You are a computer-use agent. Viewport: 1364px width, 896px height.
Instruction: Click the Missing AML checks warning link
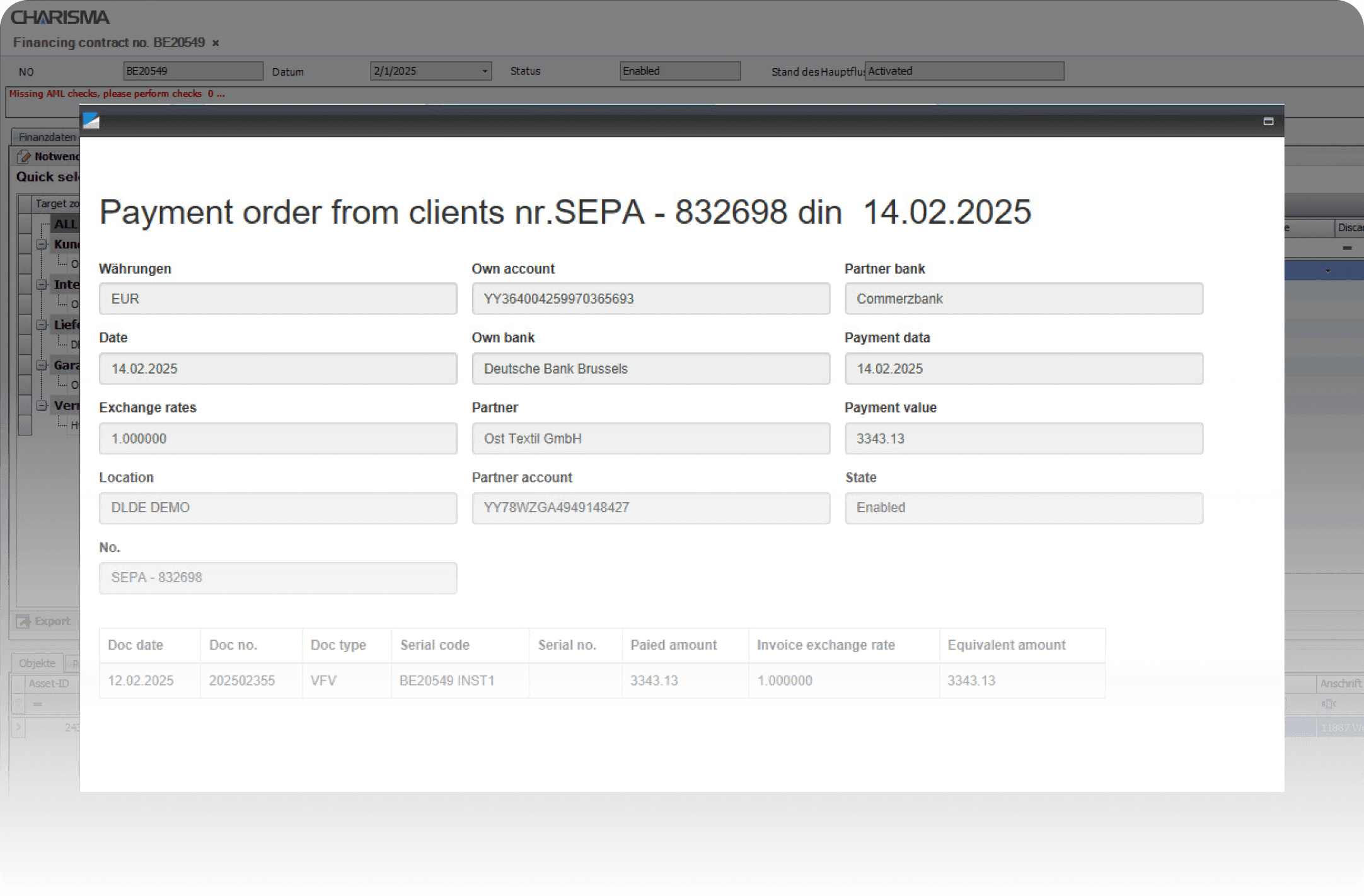117,94
